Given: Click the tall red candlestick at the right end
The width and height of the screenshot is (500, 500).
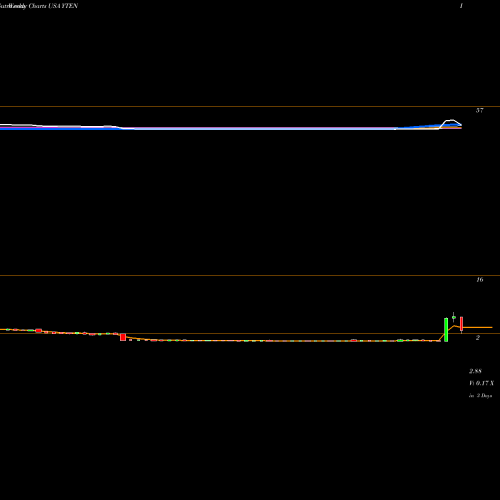Looking at the screenshot, I should coord(461,324).
